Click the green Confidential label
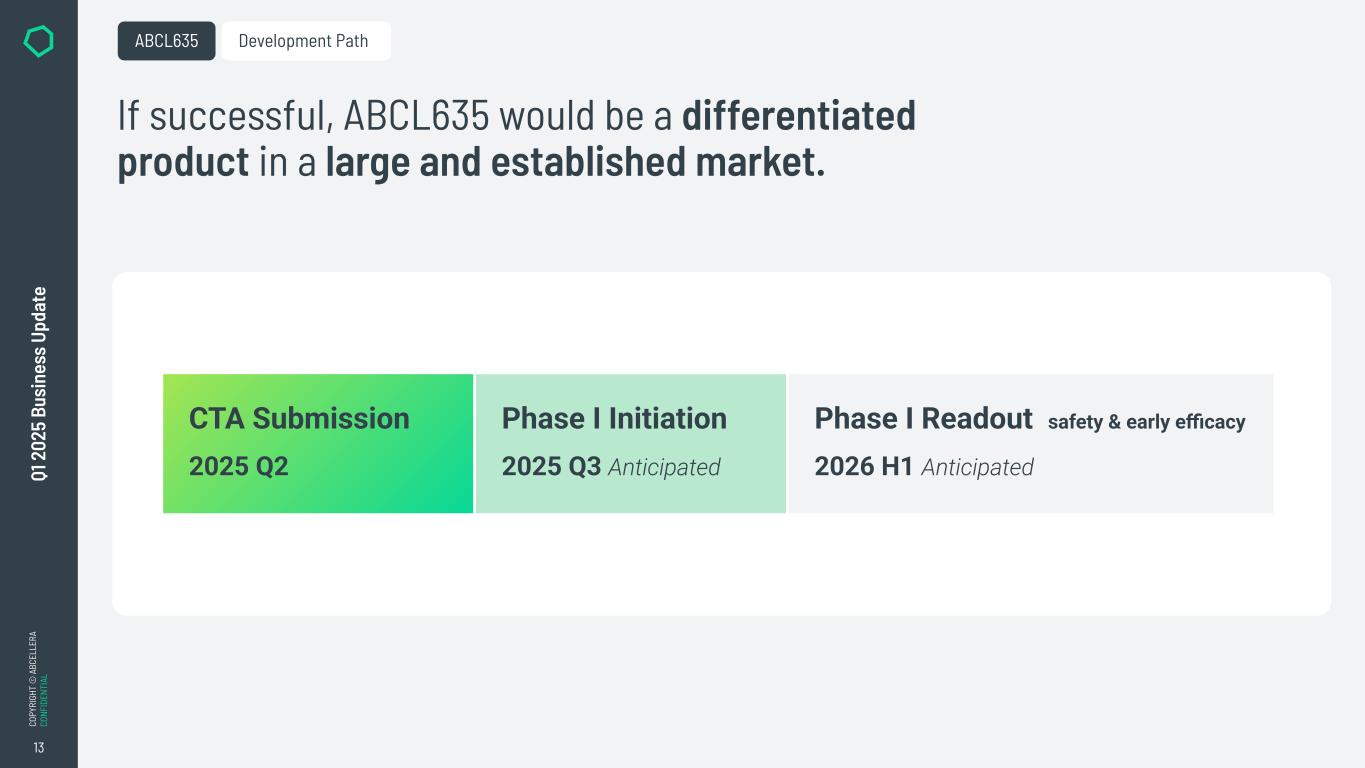Screen dimensions: 1365x768 [x=44, y=700]
